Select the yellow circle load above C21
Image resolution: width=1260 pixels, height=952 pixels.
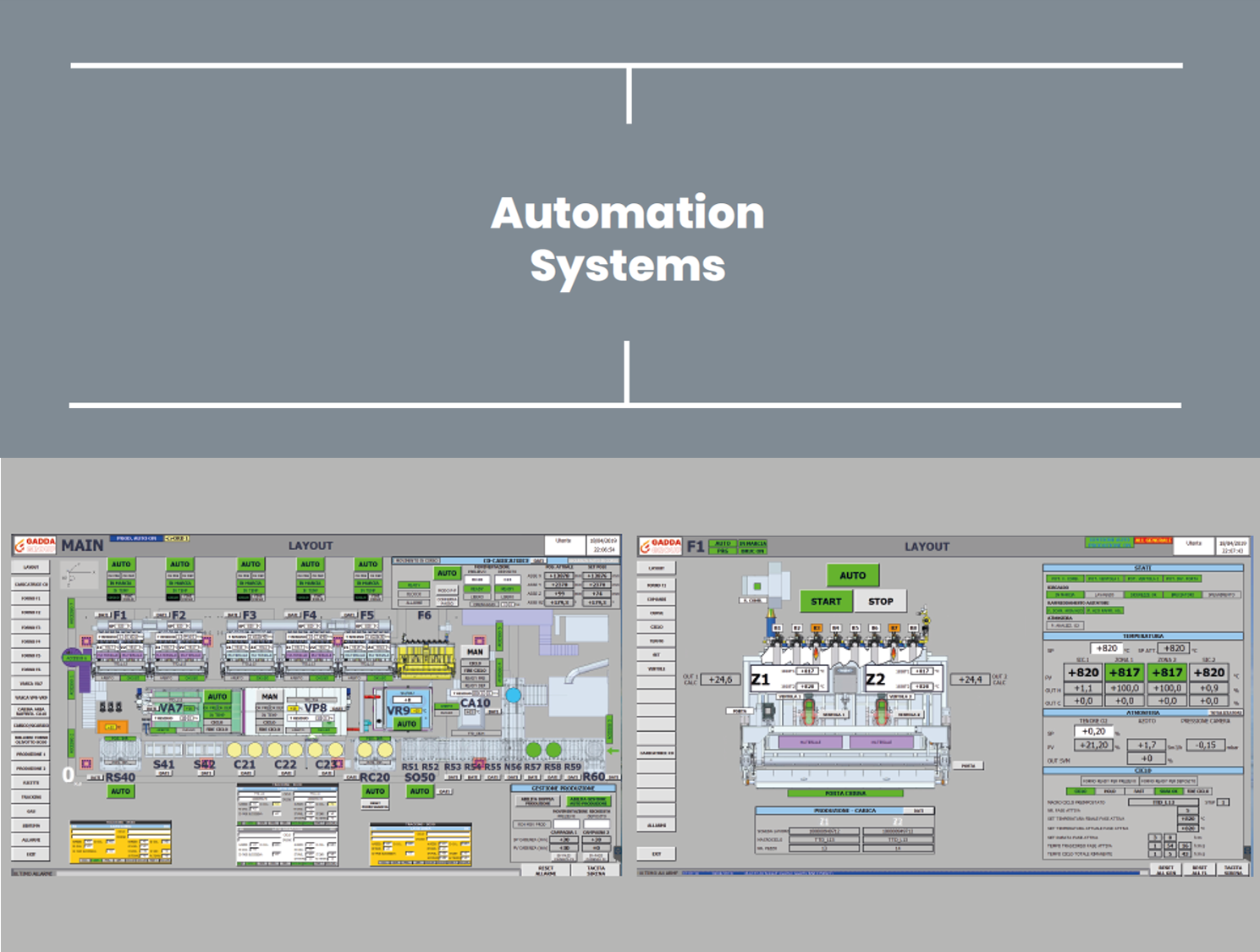coord(234,750)
